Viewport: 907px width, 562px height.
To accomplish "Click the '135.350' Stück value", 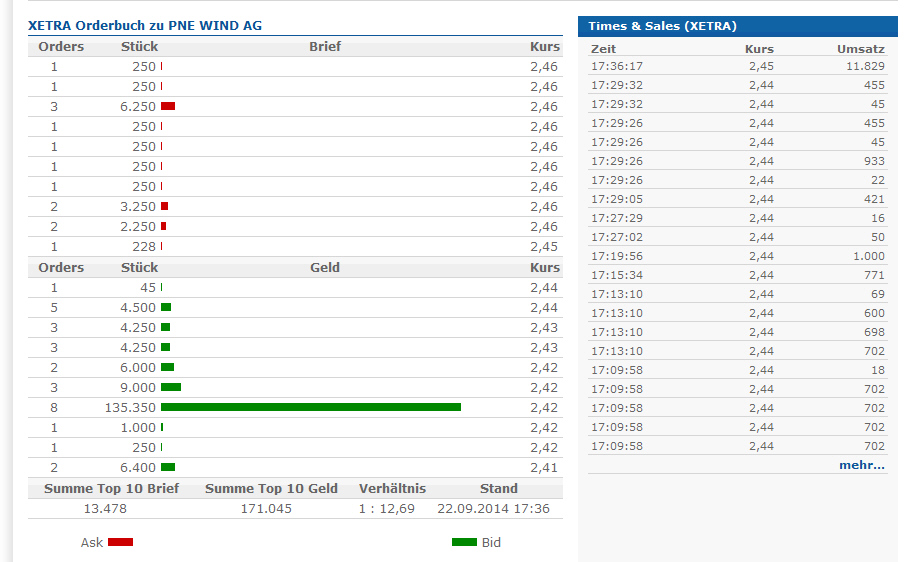I will (130, 408).
